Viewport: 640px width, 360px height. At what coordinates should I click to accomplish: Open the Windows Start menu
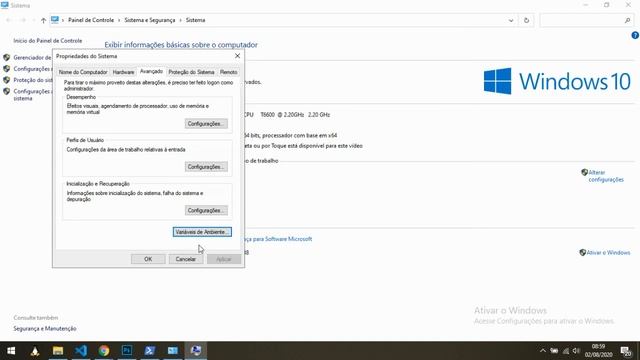tap(11, 351)
